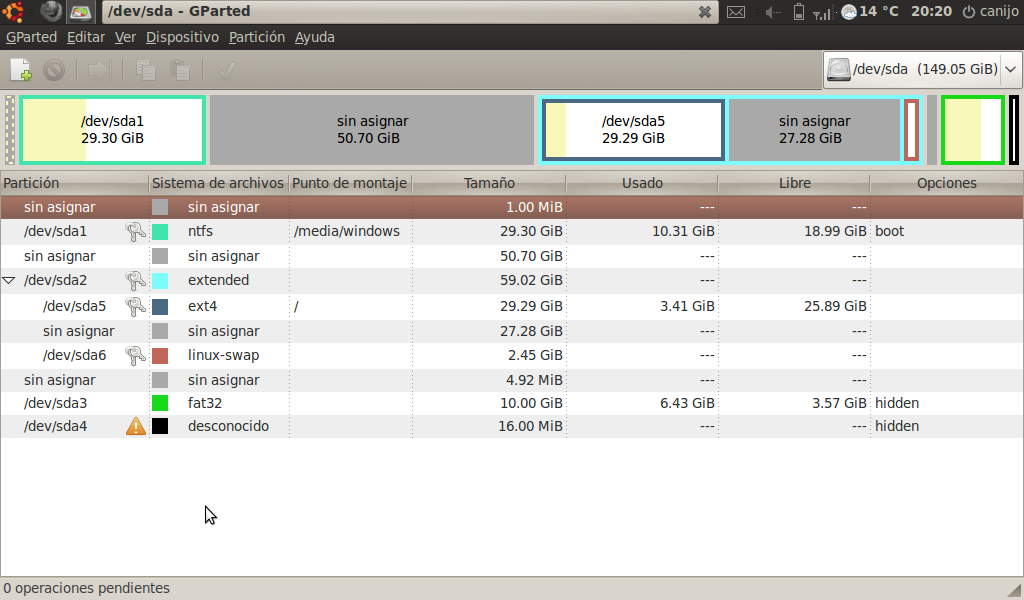Collapse the /dev/sda2 extended partition tree
This screenshot has width=1024, height=600.
tap(8, 281)
